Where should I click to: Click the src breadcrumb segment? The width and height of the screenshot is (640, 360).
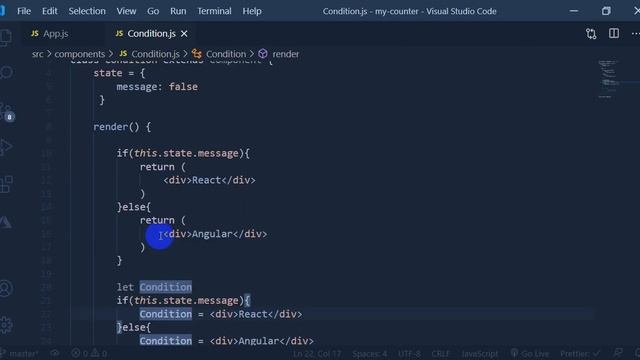click(38, 54)
